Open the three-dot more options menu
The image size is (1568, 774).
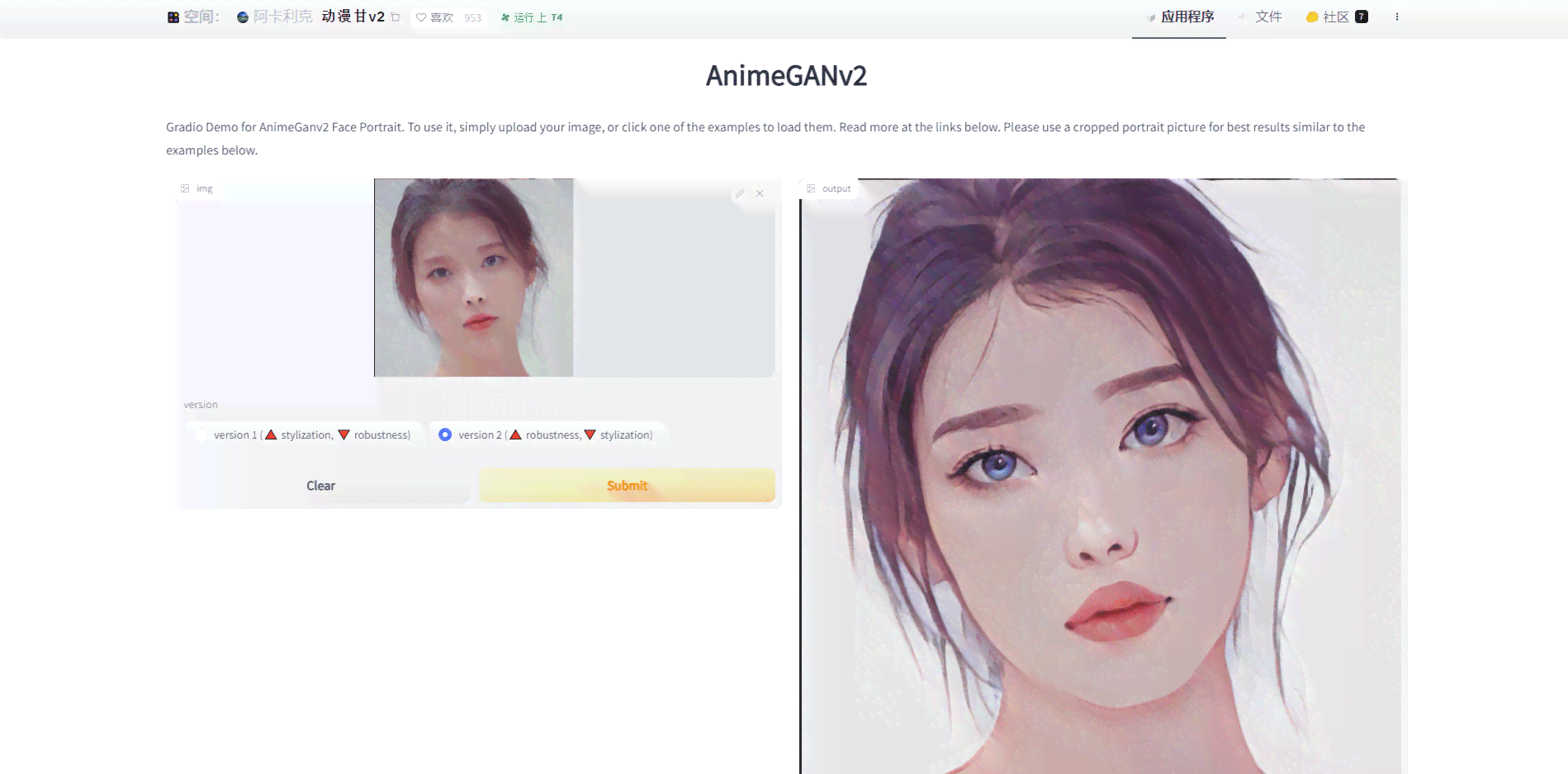(1397, 17)
